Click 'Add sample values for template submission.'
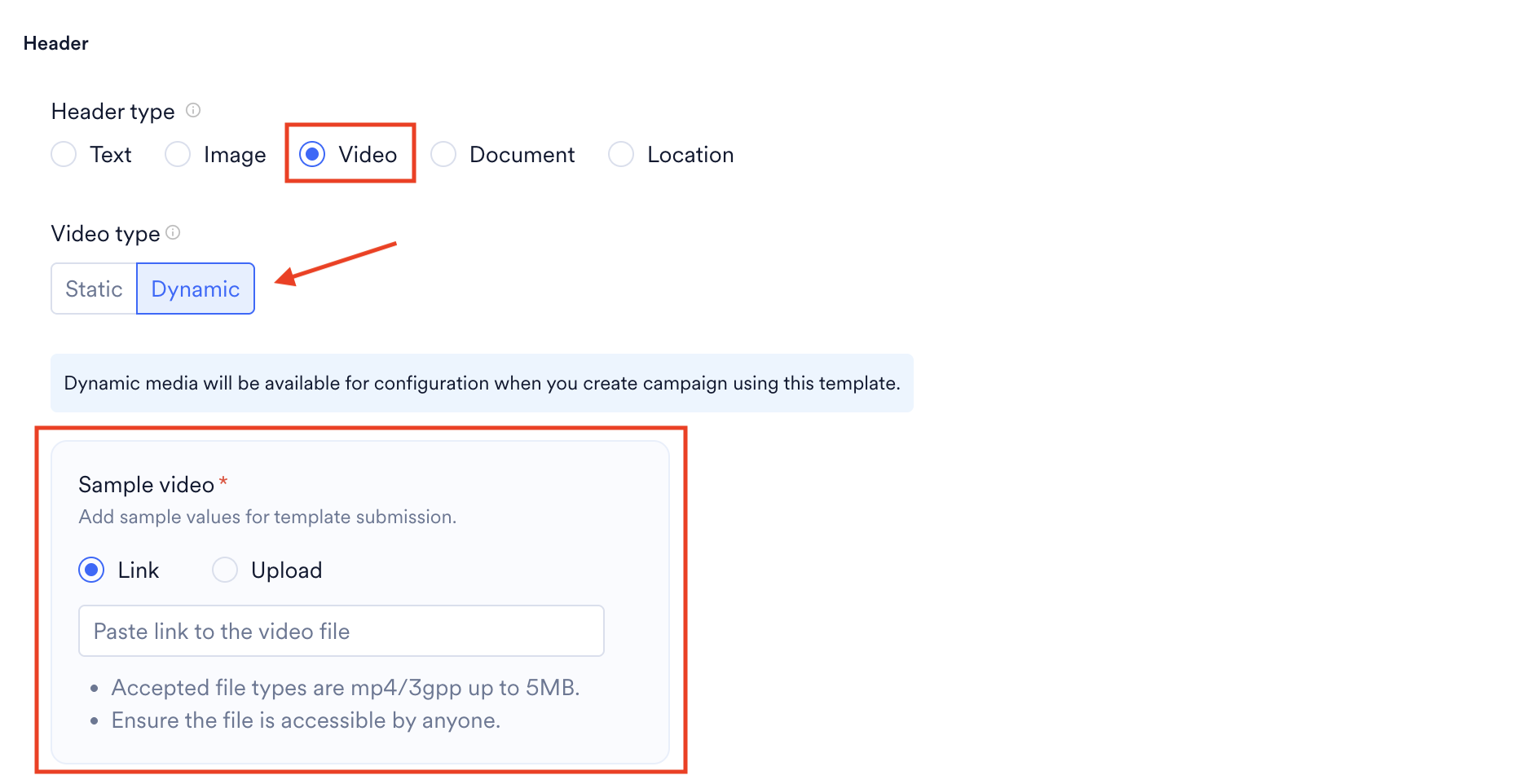 pos(267,517)
